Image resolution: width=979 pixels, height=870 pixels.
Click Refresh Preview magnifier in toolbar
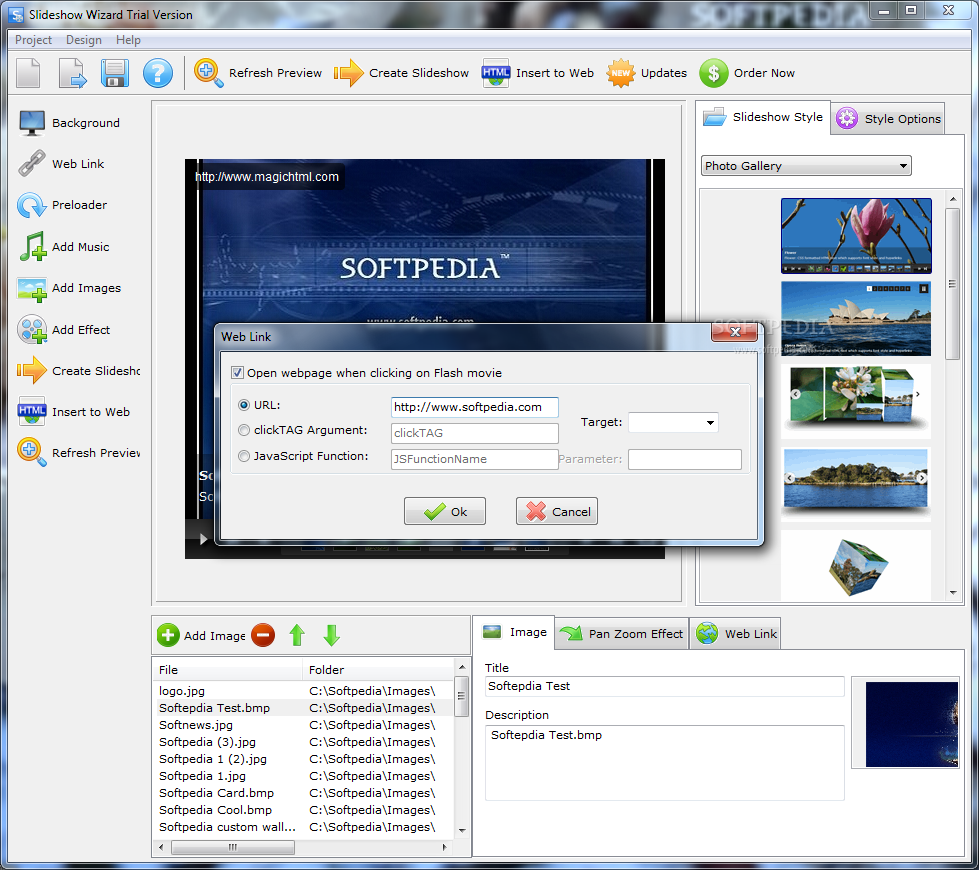(x=209, y=73)
